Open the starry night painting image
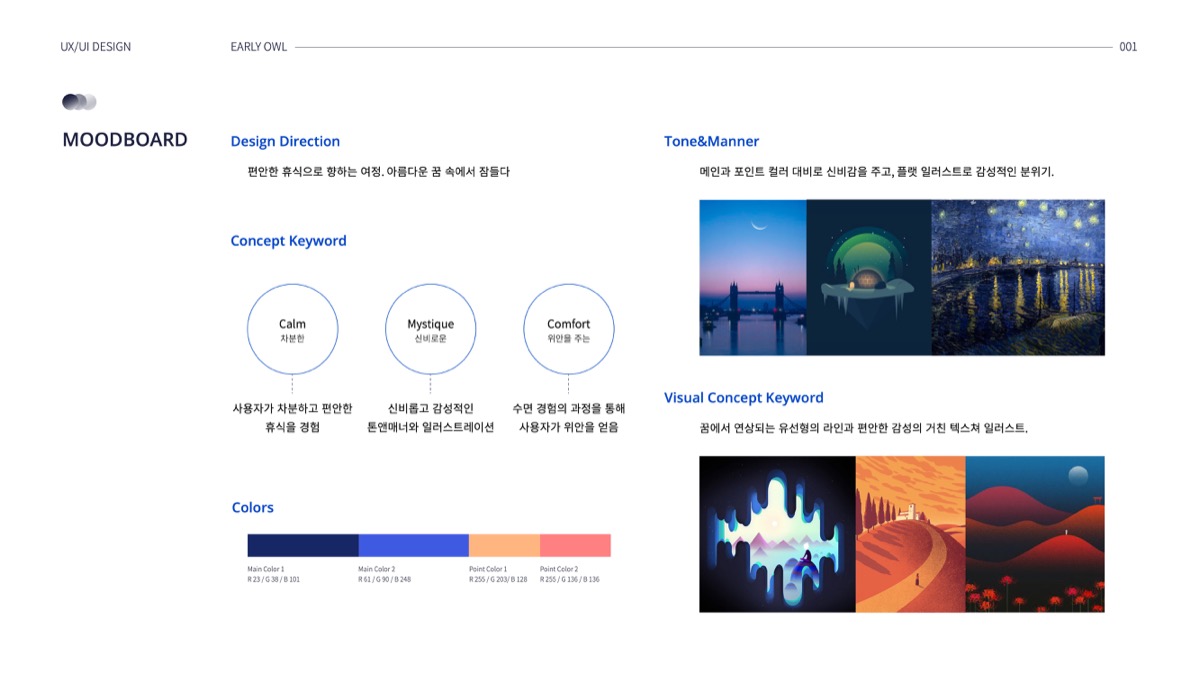The height and width of the screenshot is (675, 1200). (x=1018, y=277)
